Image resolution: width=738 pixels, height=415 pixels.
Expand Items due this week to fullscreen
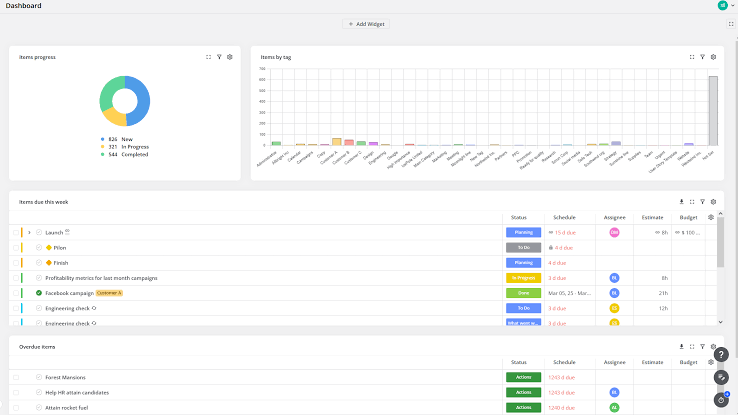click(692, 202)
